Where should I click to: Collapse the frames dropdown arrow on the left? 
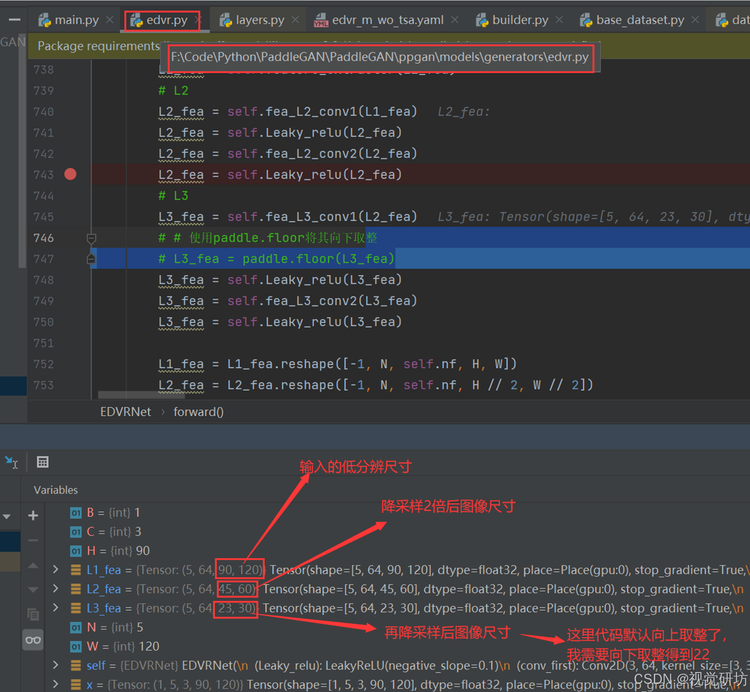[7, 516]
